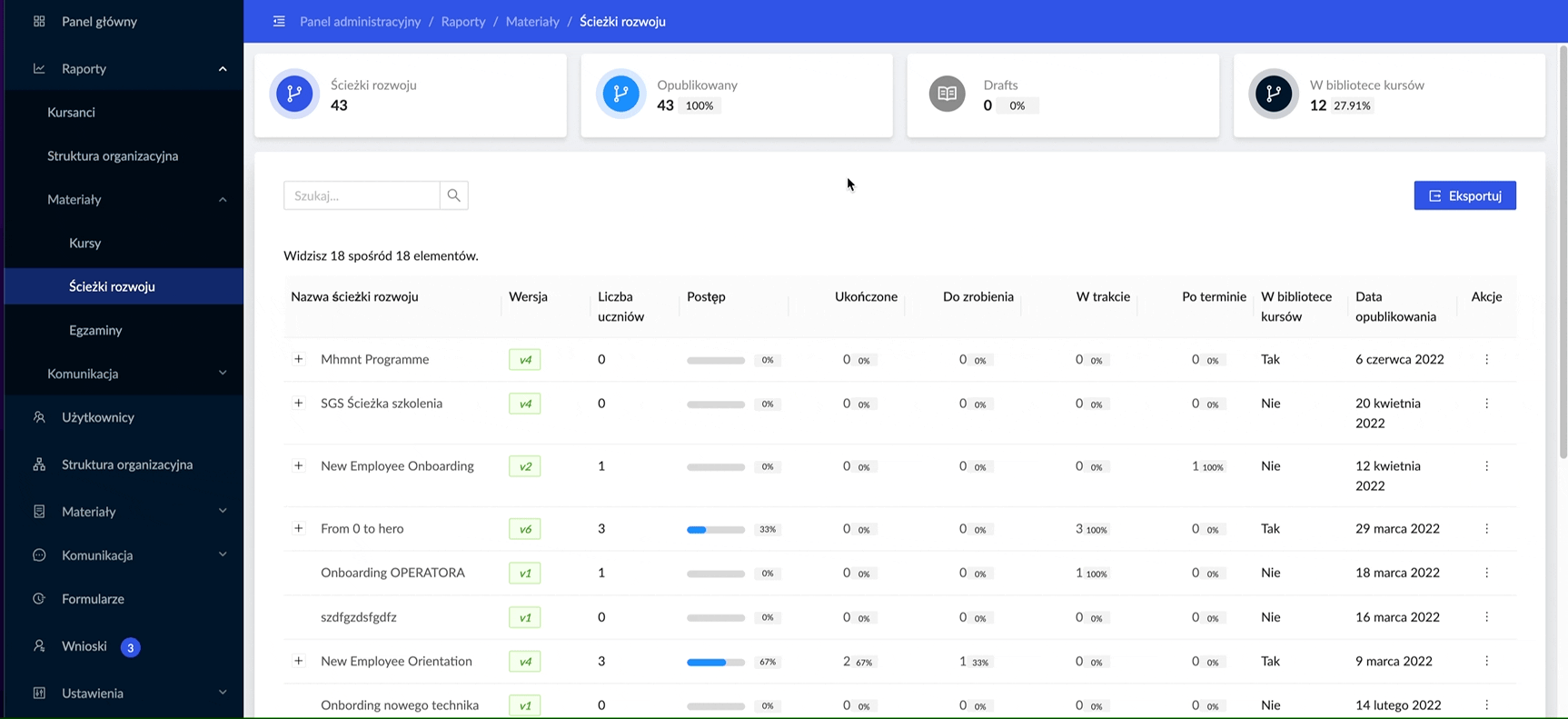Click the Raporty breadcrumb link

(463, 21)
